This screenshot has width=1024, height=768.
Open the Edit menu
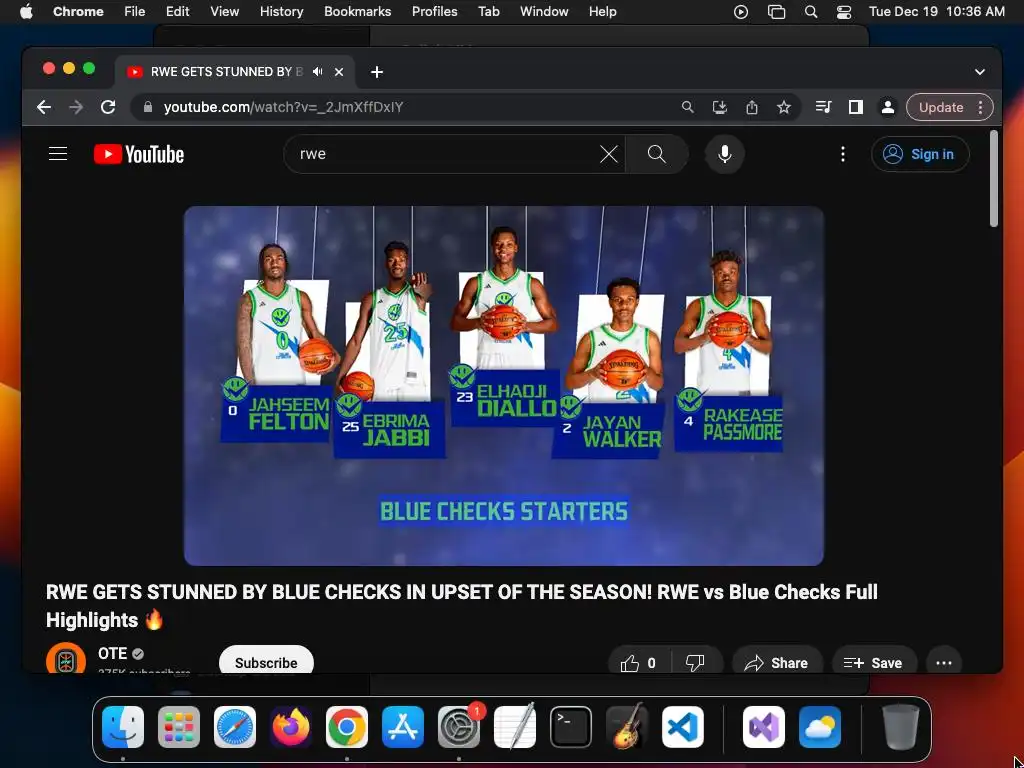coord(177,11)
